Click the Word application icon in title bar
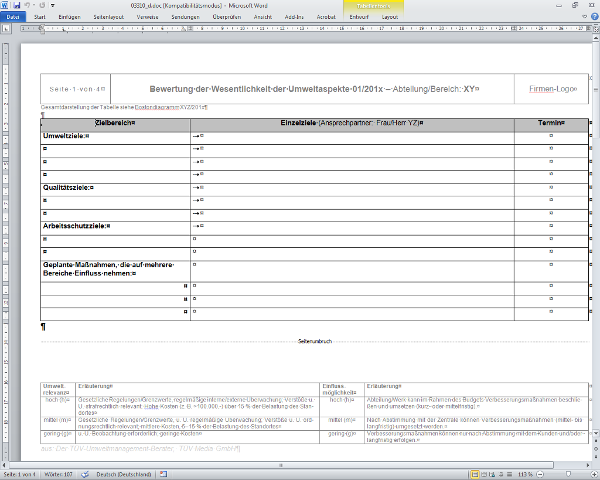Image resolution: width=600 pixels, height=480 pixels. click(5, 5)
